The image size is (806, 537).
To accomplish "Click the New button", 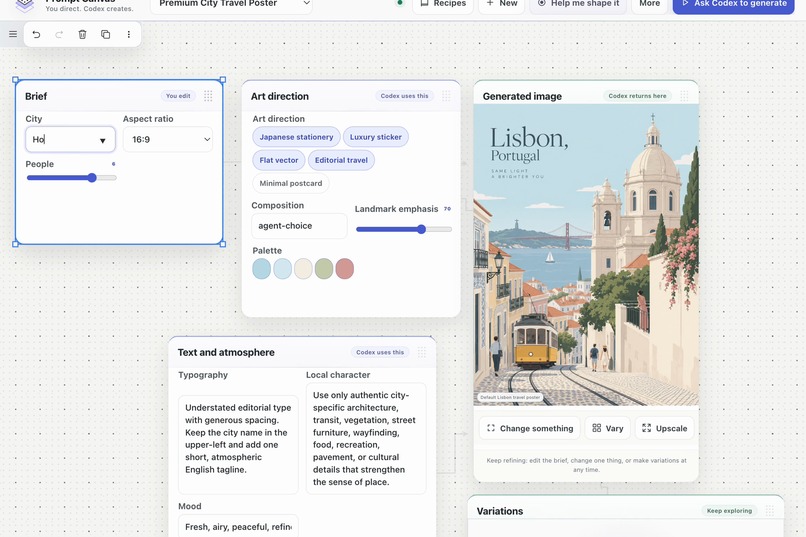I will tap(502, 4).
